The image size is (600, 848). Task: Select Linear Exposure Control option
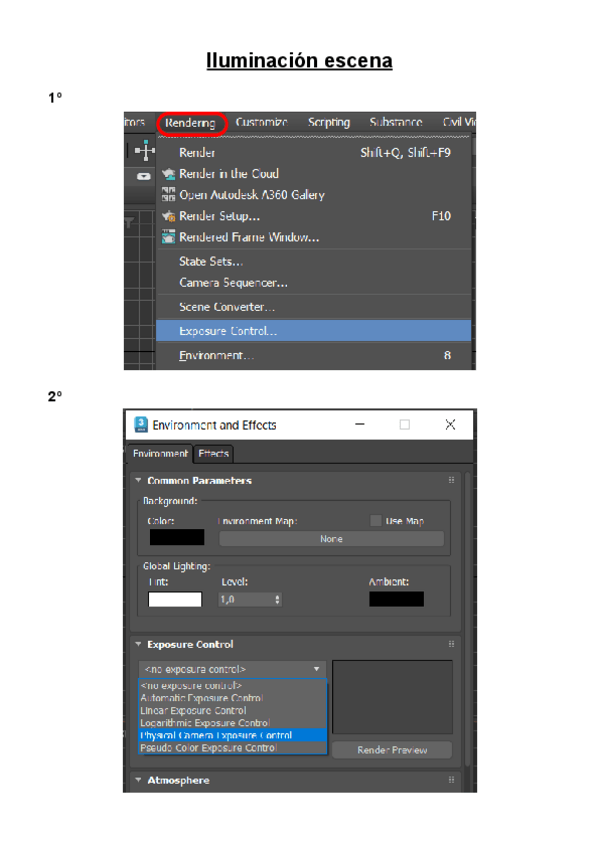233,710
